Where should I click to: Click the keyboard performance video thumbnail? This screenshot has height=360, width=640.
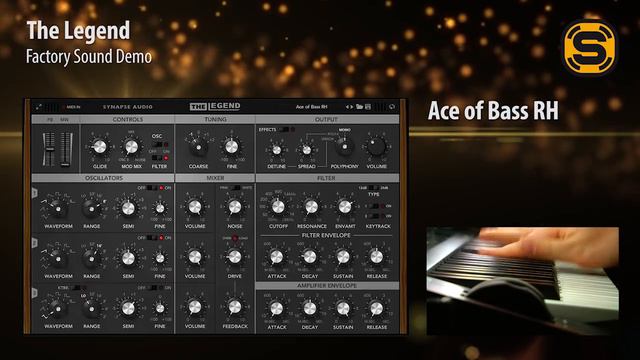pyautogui.click(x=522, y=281)
